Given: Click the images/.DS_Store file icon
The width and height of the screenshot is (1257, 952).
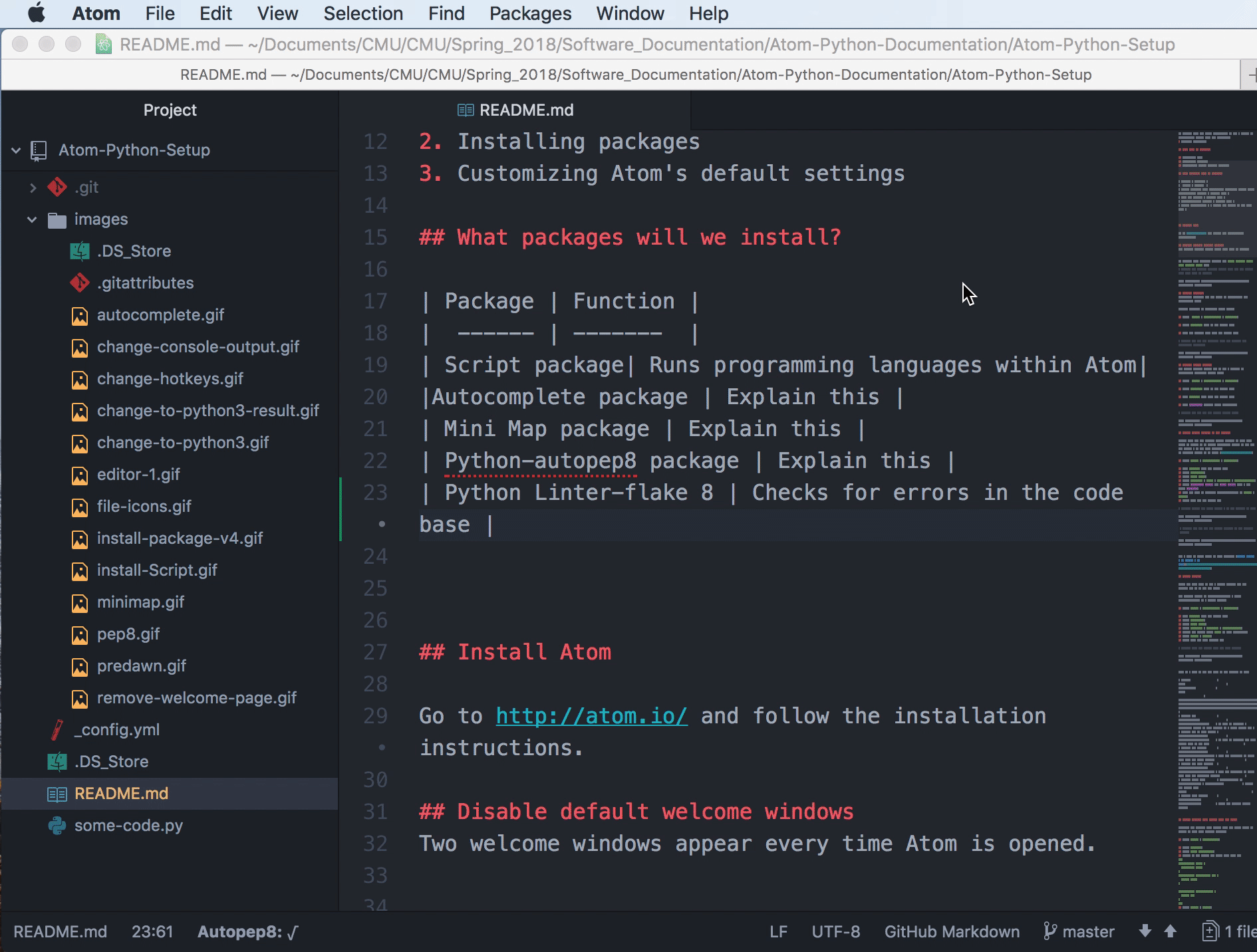Looking at the screenshot, I should pyautogui.click(x=80, y=251).
